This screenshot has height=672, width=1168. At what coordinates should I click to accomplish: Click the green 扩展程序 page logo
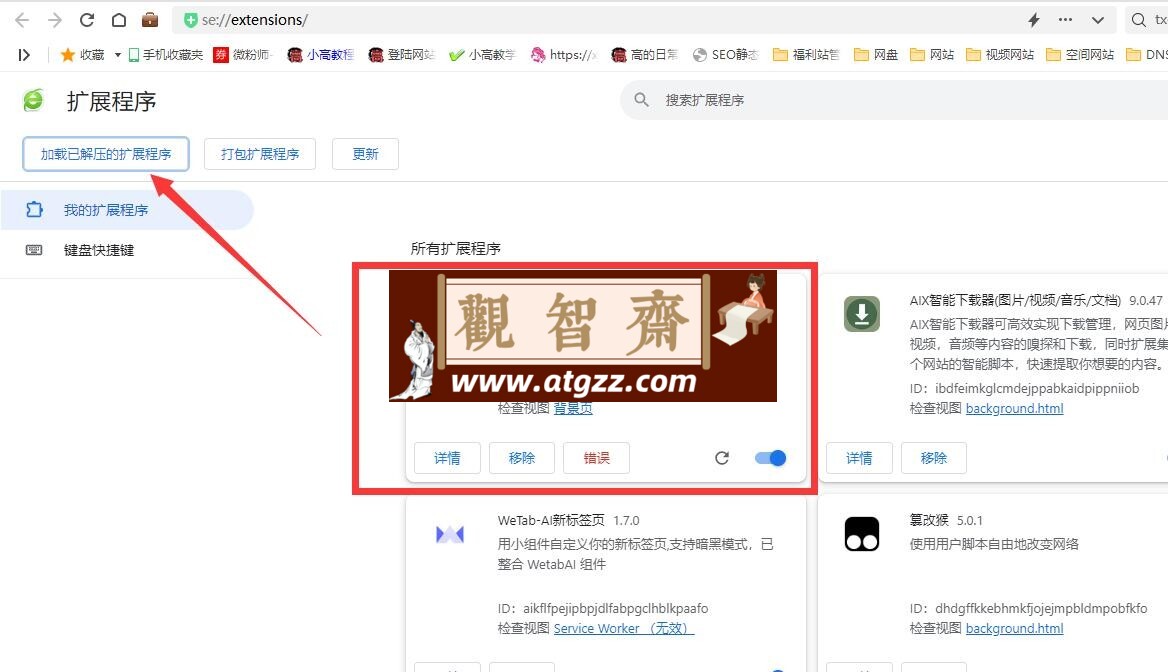click(34, 100)
